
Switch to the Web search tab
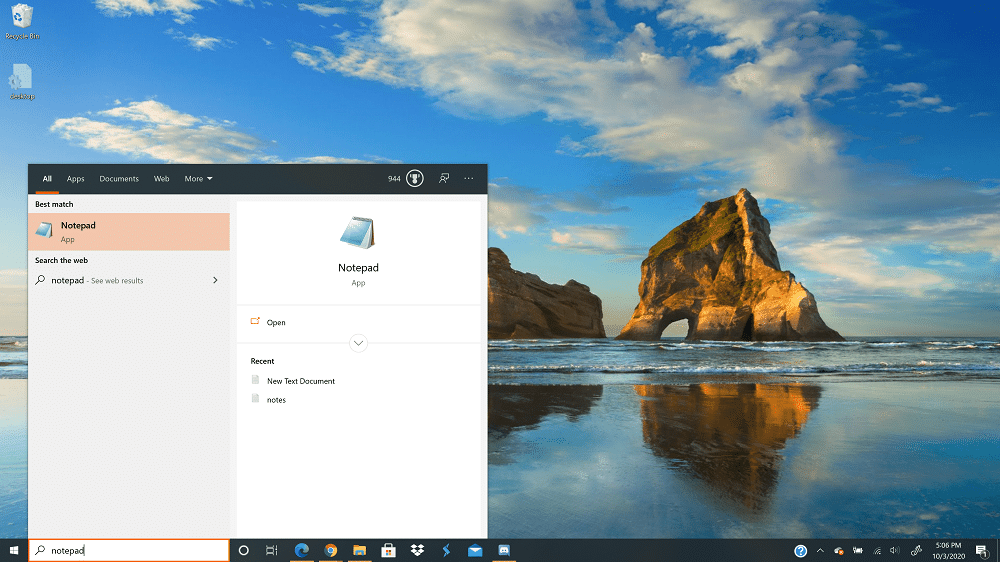click(x=161, y=179)
